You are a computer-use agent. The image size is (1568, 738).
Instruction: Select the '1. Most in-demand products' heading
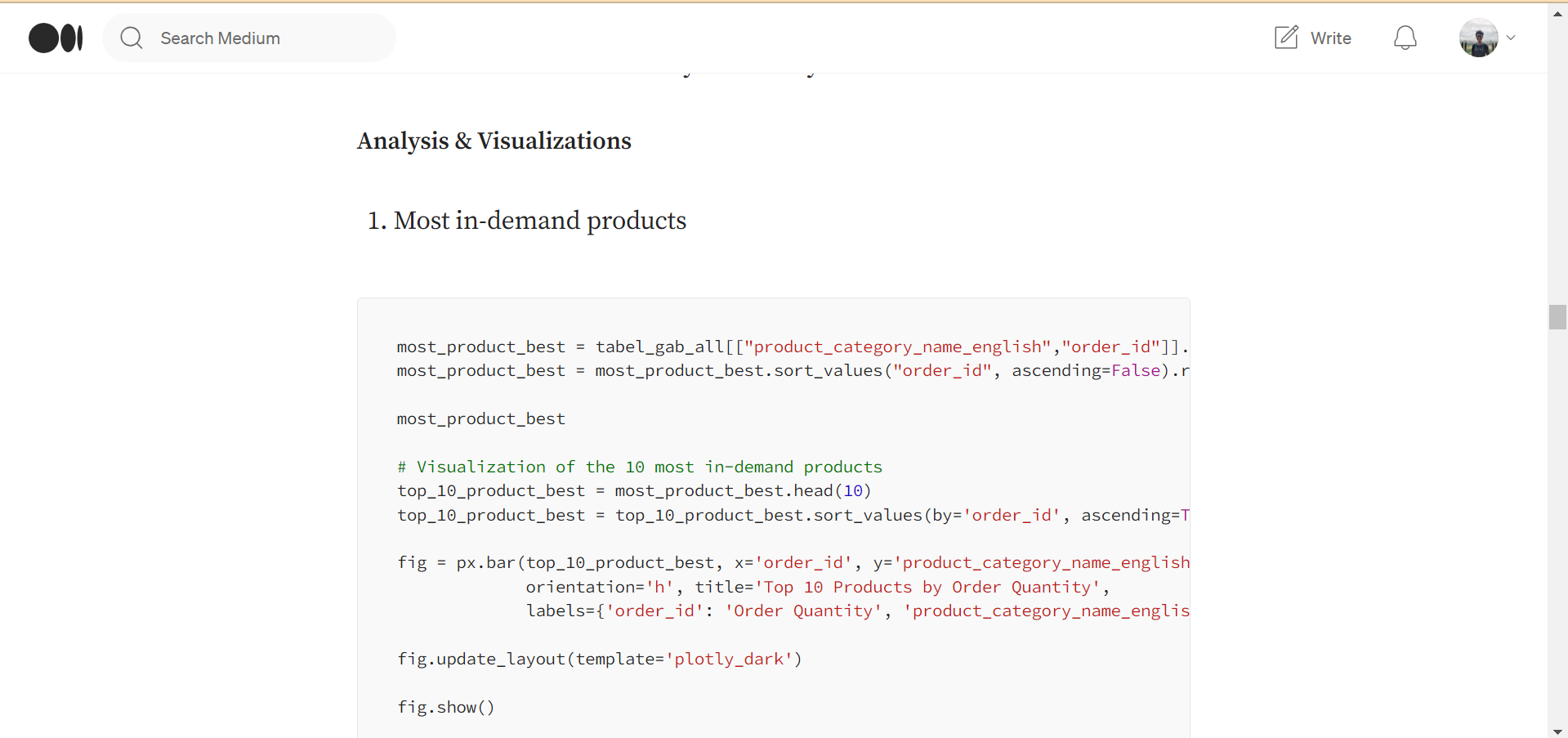point(525,220)
